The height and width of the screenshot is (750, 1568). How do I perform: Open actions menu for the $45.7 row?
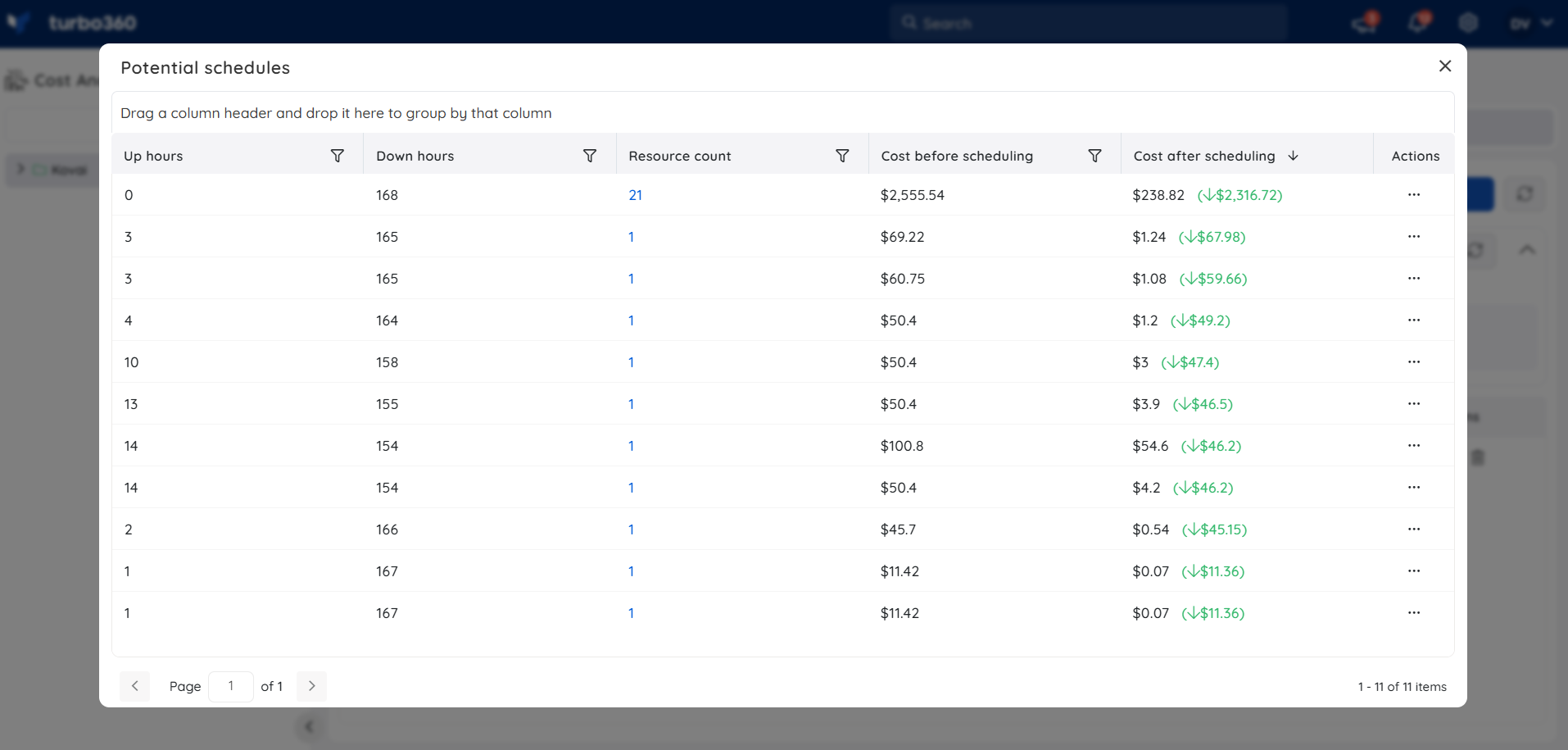pos(1414,530)
